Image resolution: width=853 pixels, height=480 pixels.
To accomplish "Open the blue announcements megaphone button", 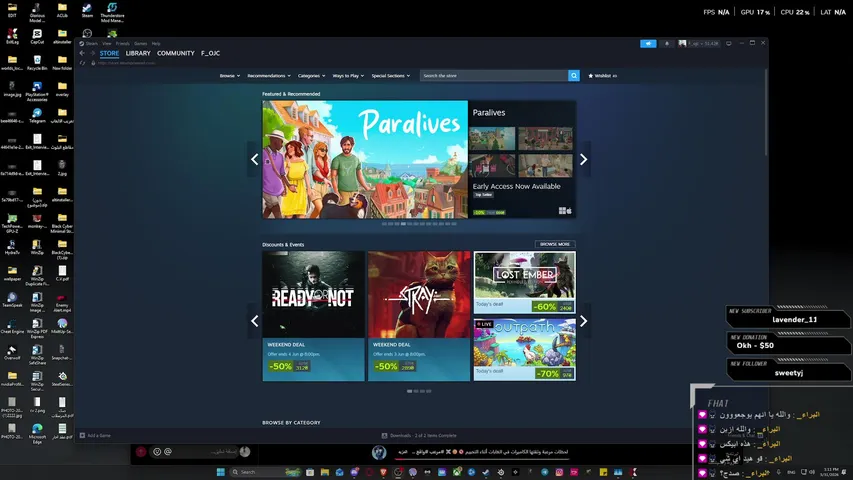I will click(648, 44).
